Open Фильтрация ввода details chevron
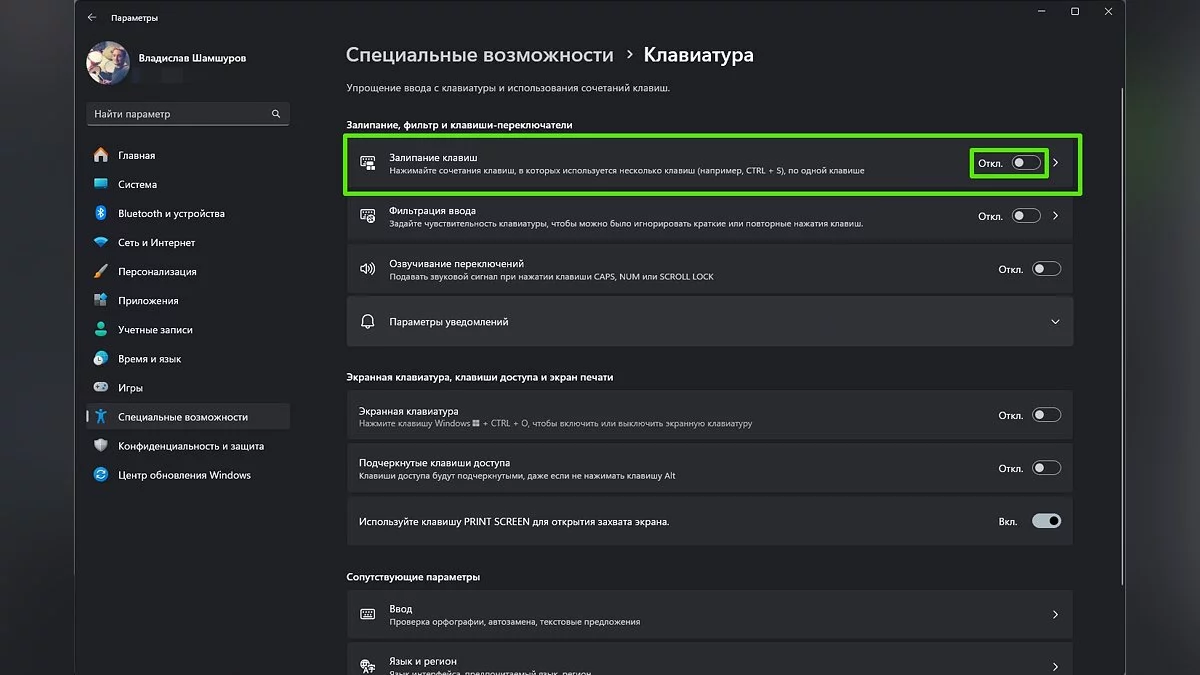This screenshot has height=675, width=1200. pyautogui.click(x=1056, y=216)
